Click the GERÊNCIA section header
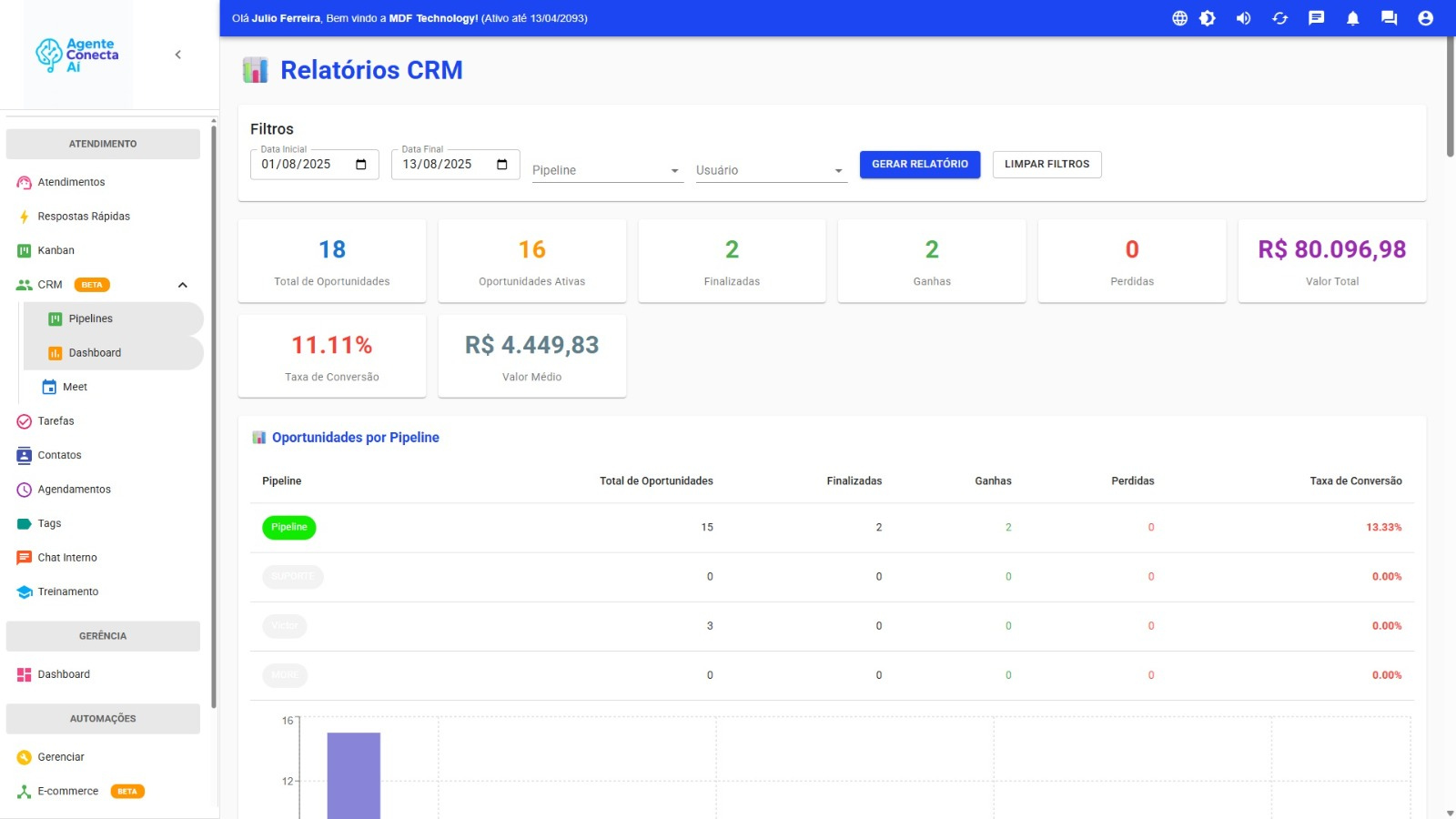Viewport: 1456px width, 819px height. coord(103,636)
